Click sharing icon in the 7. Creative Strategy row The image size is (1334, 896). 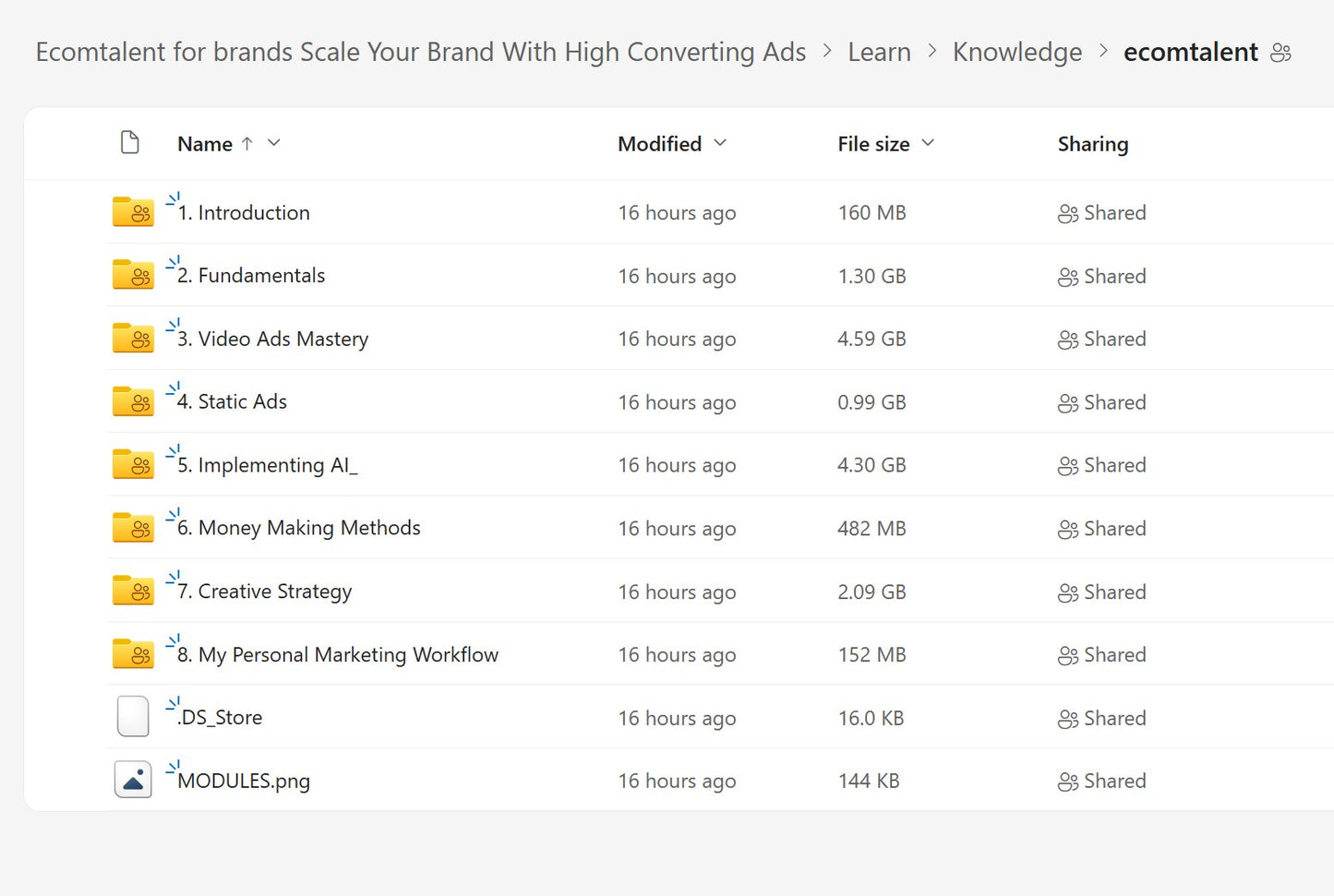1068,592
